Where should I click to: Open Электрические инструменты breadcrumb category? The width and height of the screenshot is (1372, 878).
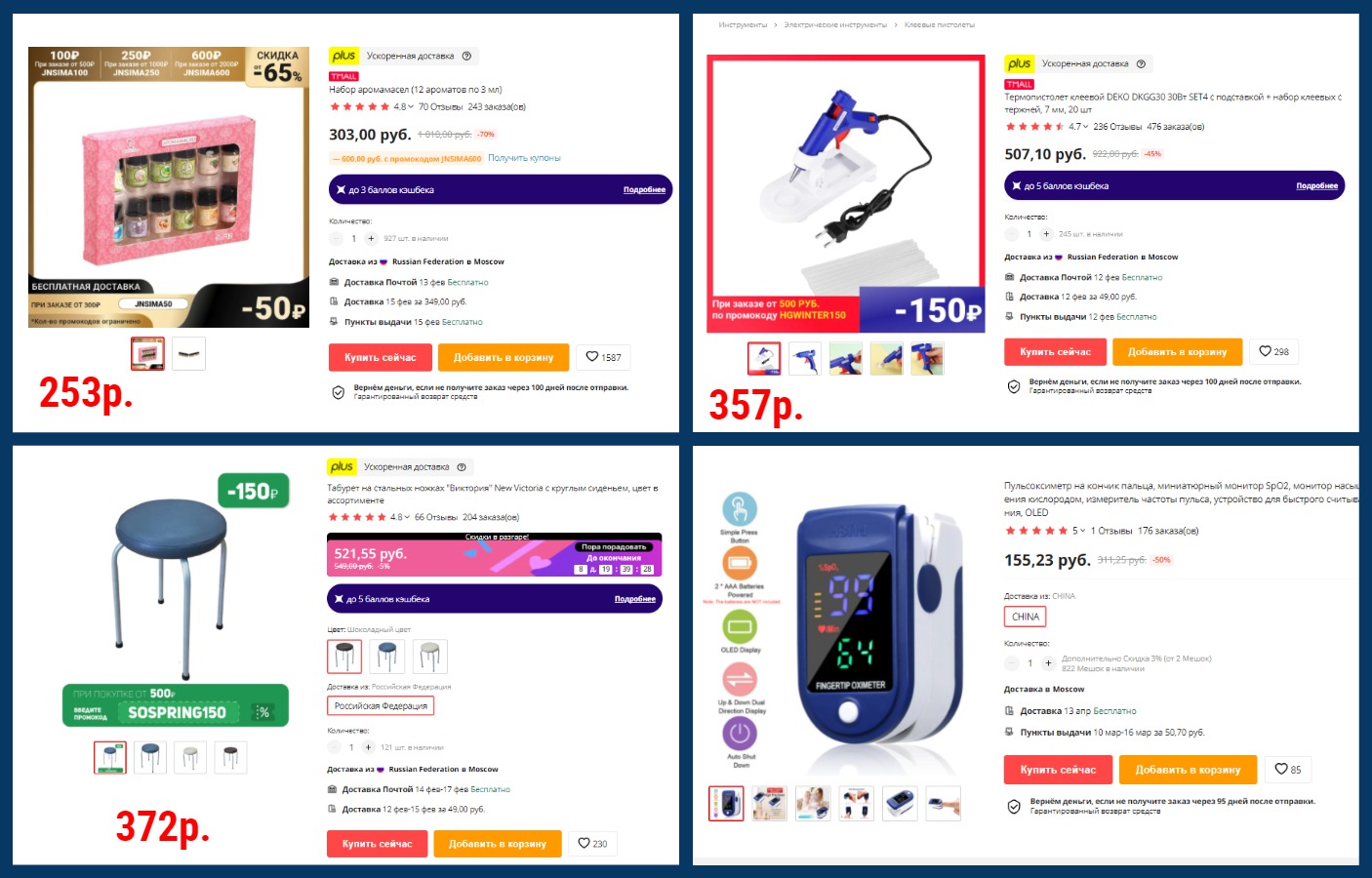(x=835, y=24)
